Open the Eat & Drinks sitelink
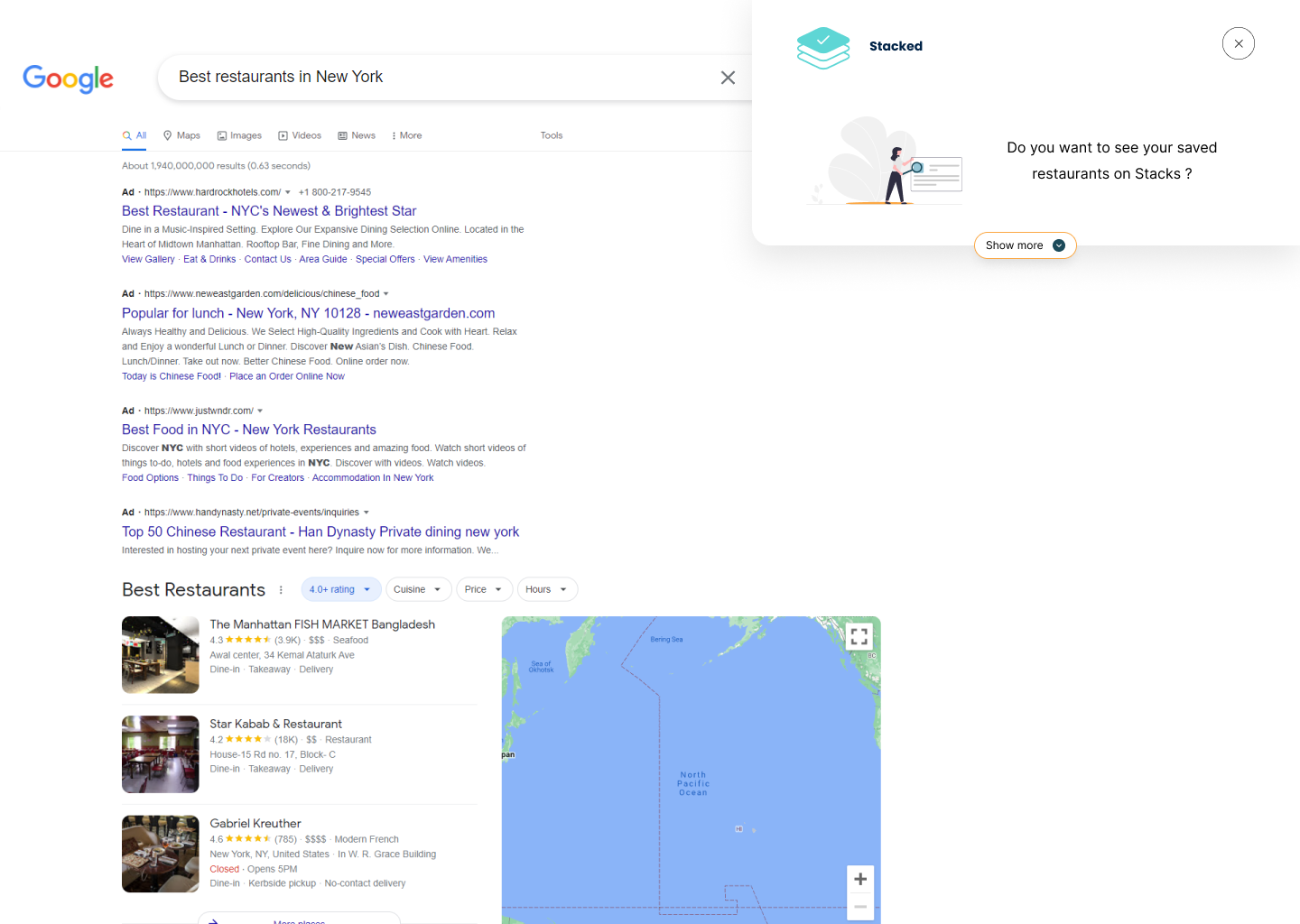 [209, 259]
